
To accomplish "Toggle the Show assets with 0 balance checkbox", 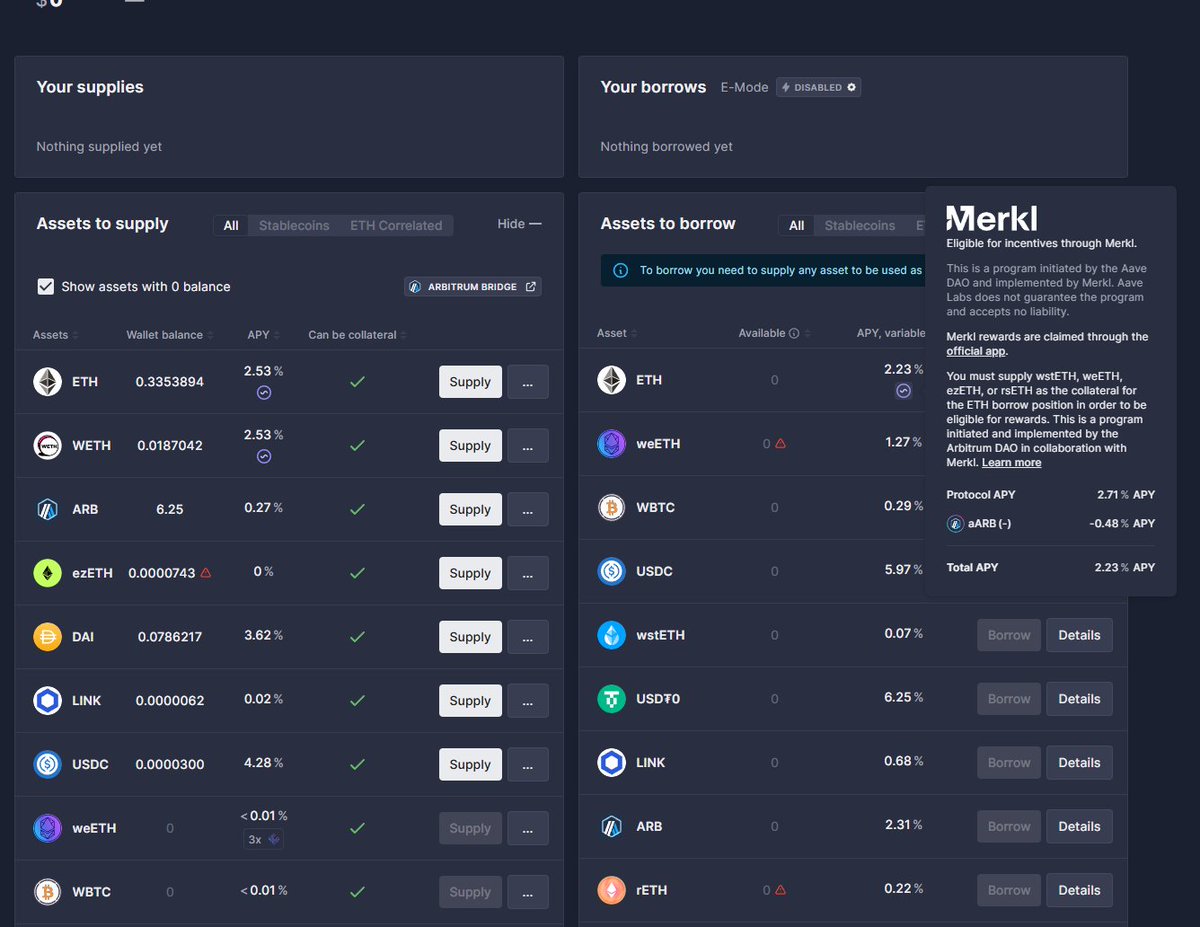I will click(x=46, y=287).
